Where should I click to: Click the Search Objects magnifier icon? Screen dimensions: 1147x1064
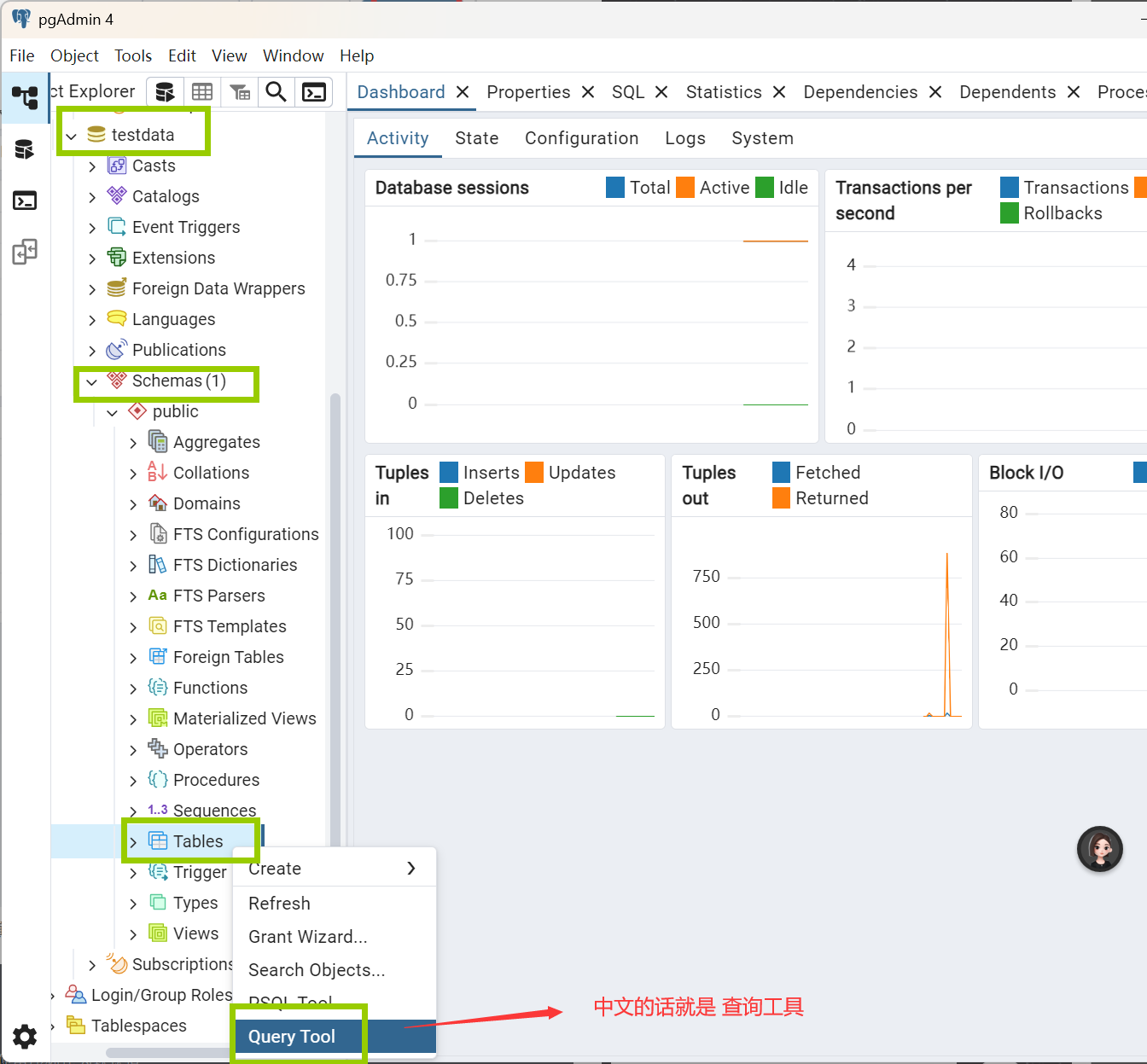pos(276,92)
